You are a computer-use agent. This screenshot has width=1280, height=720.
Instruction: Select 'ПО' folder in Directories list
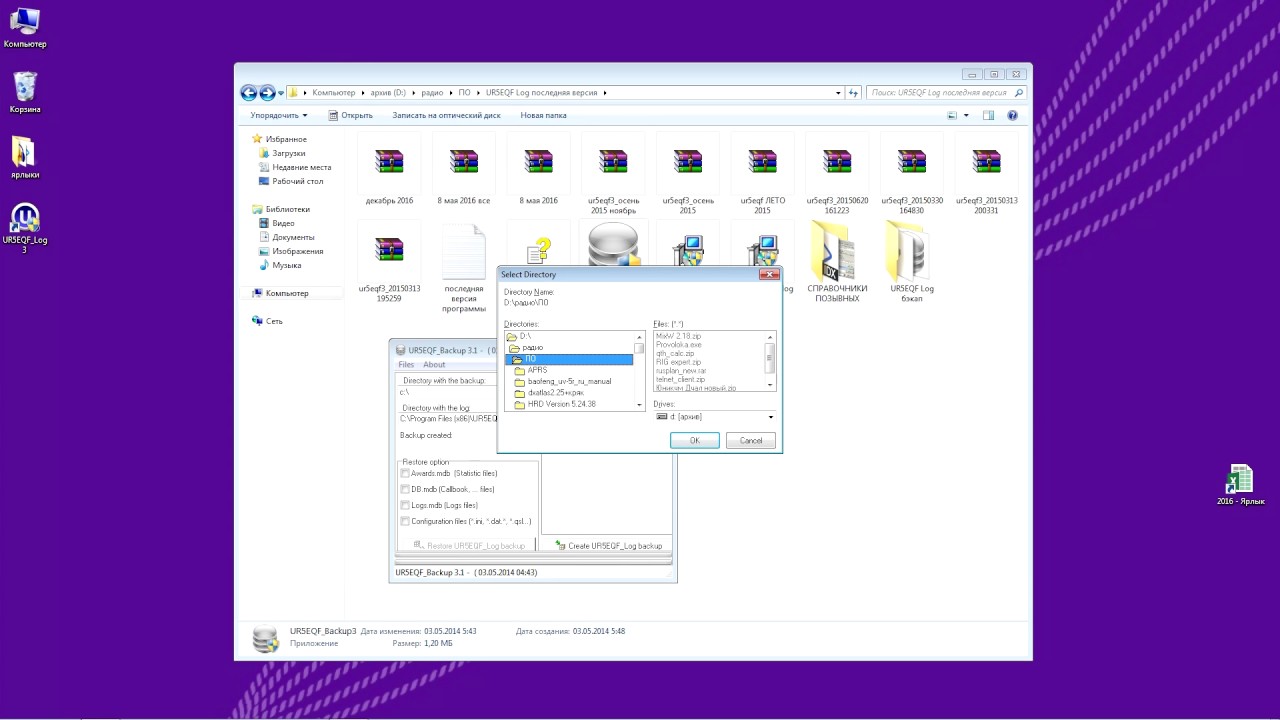[x=569, y=359]
